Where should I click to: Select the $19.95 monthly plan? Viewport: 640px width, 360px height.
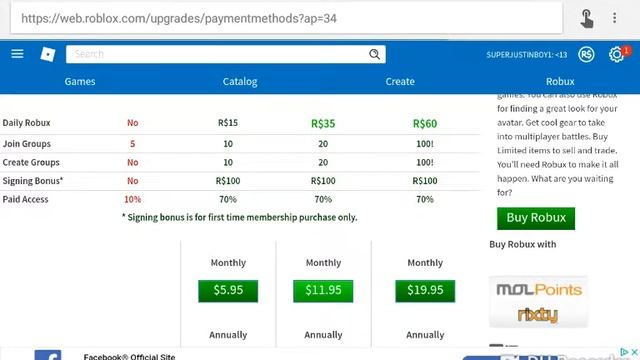click(x=425, y=291)
